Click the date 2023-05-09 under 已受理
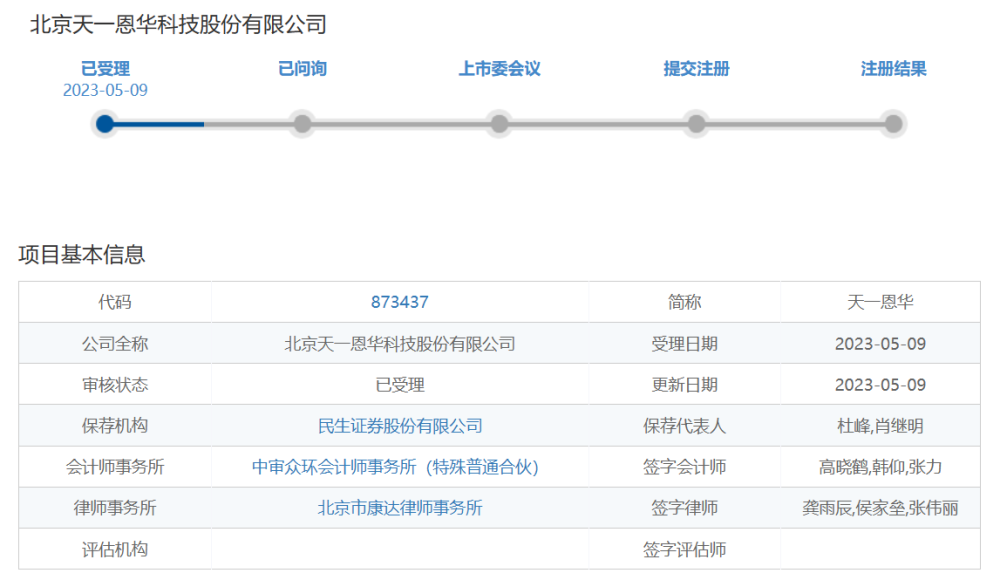The width and height of the screenshot is (1000, 580). click(105, 91)
